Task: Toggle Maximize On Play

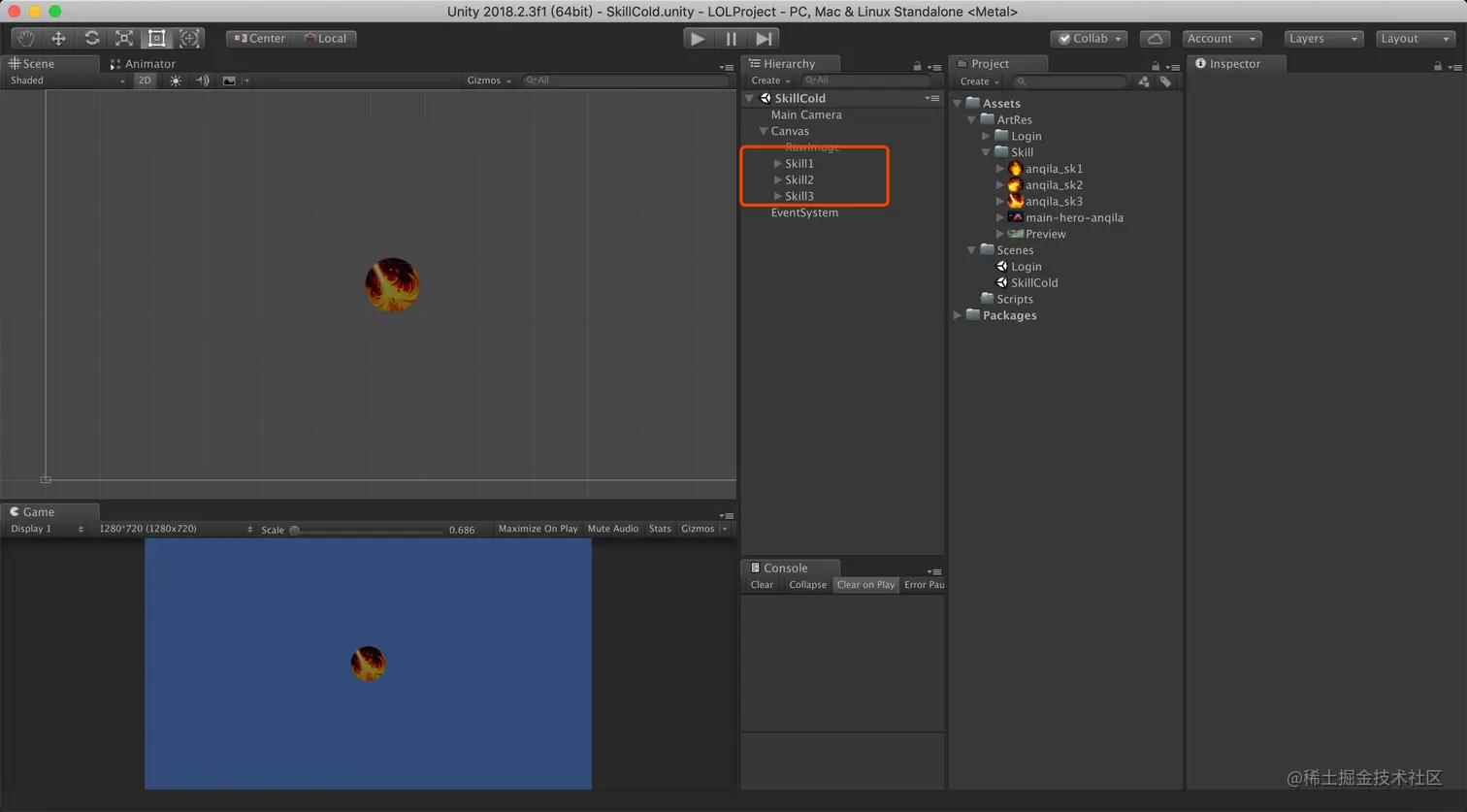Action: (x=538, y=529)
